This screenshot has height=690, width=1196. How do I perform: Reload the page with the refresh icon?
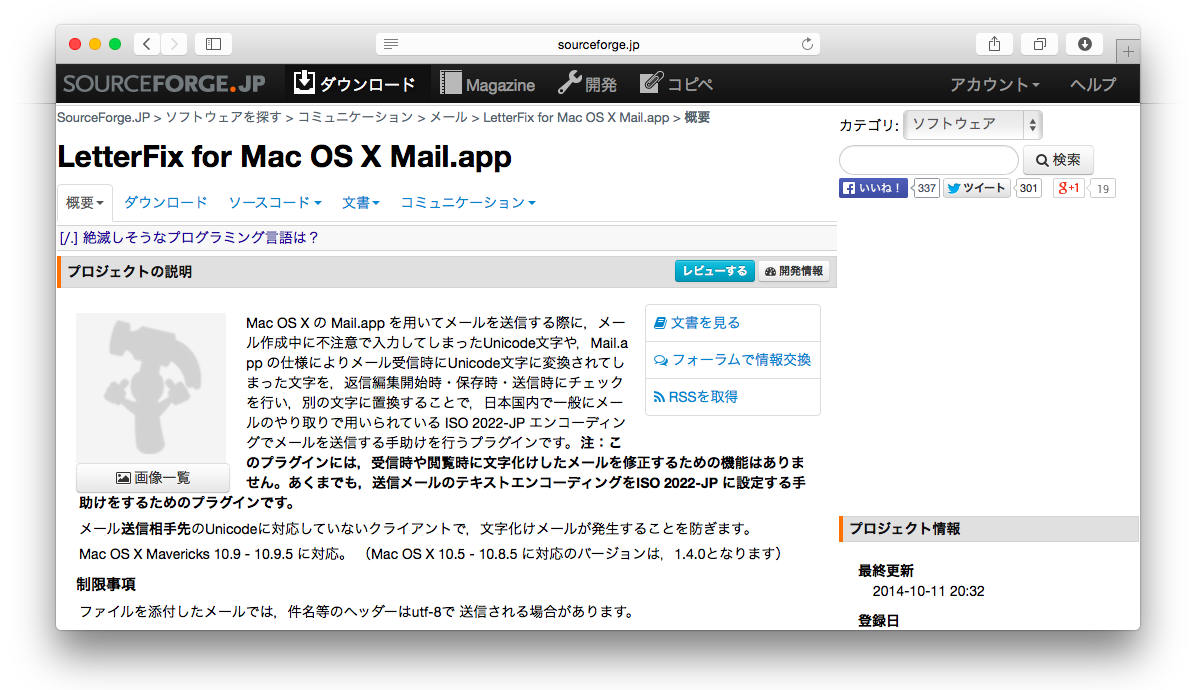point(807,44)
